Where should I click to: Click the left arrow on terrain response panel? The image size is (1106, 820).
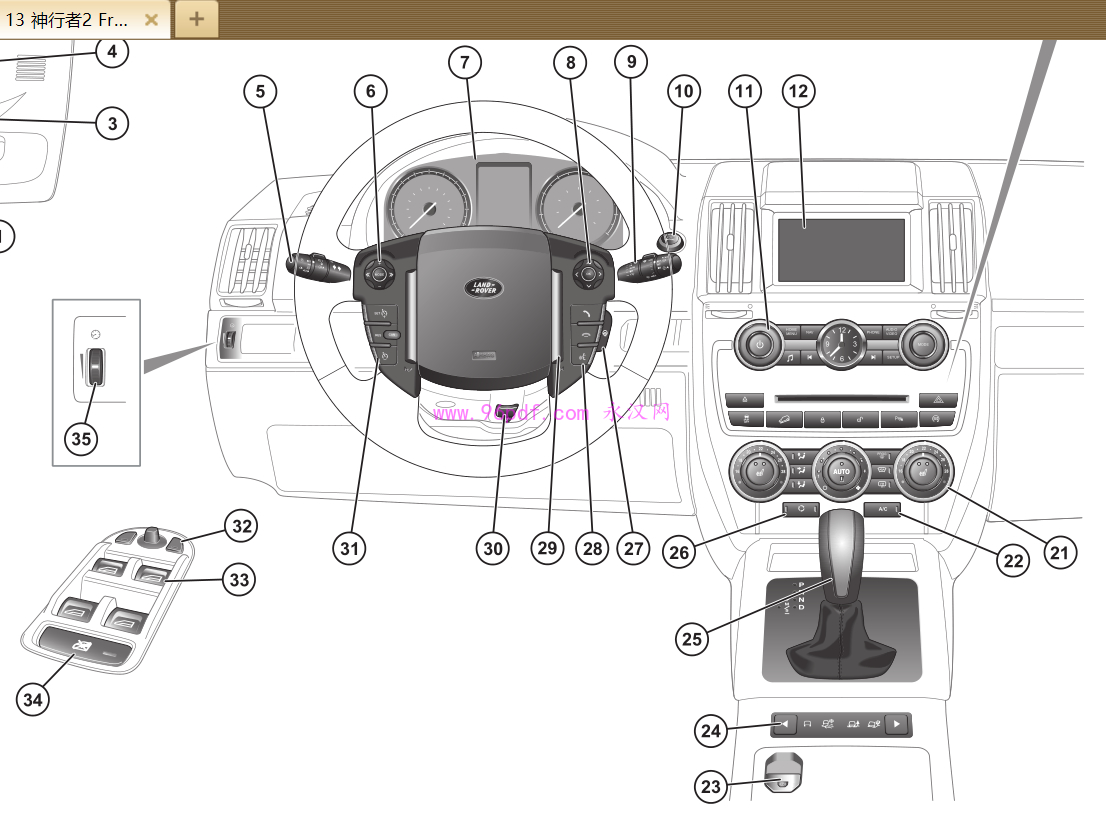point(785,724)
